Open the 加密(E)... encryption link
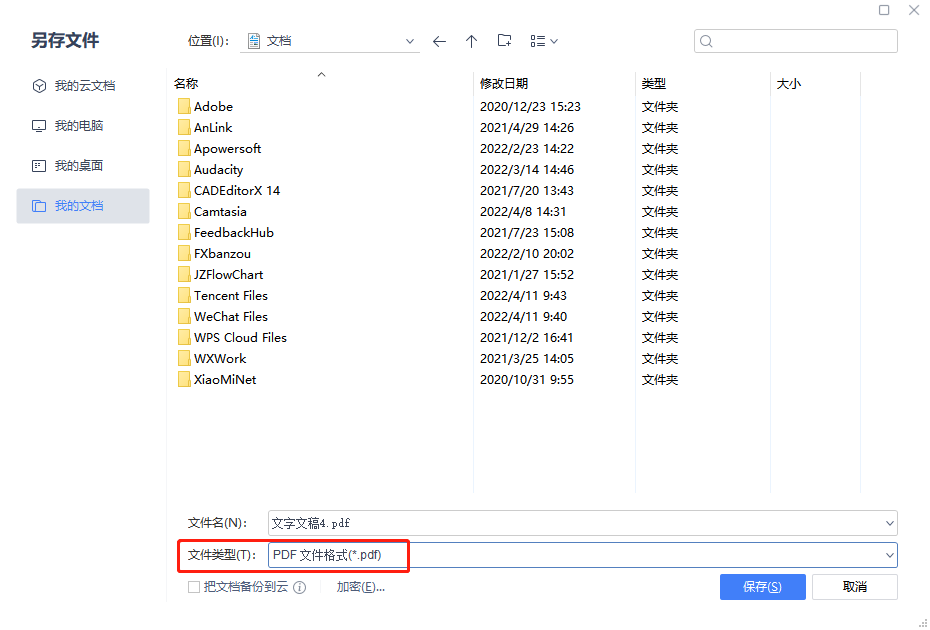The image size is (930, 630). tap(361, 587)
